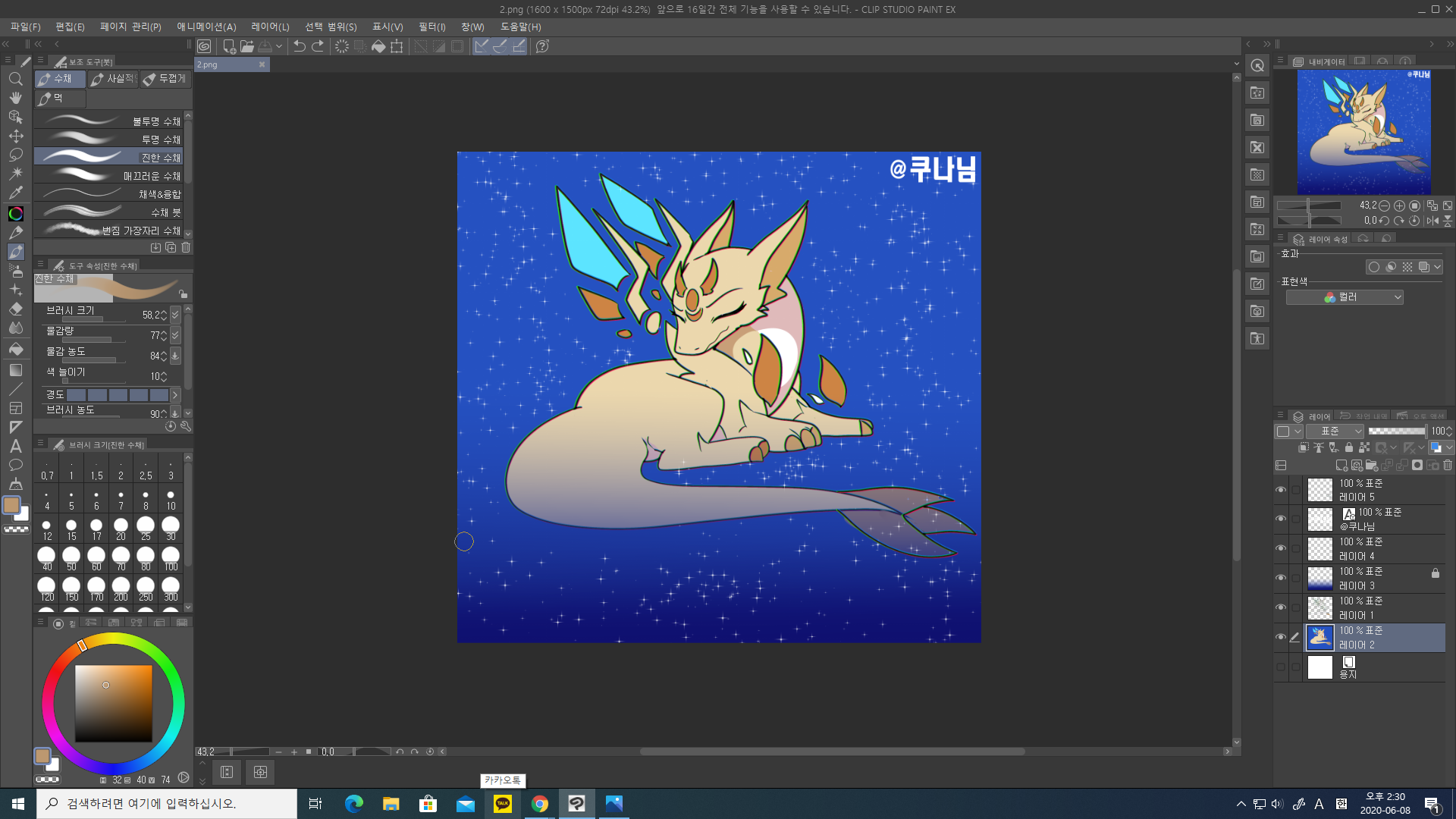This screenshot has width=1456, height=819.
Task: Select the 채색&융합 brush
Action: coord(108,193)
